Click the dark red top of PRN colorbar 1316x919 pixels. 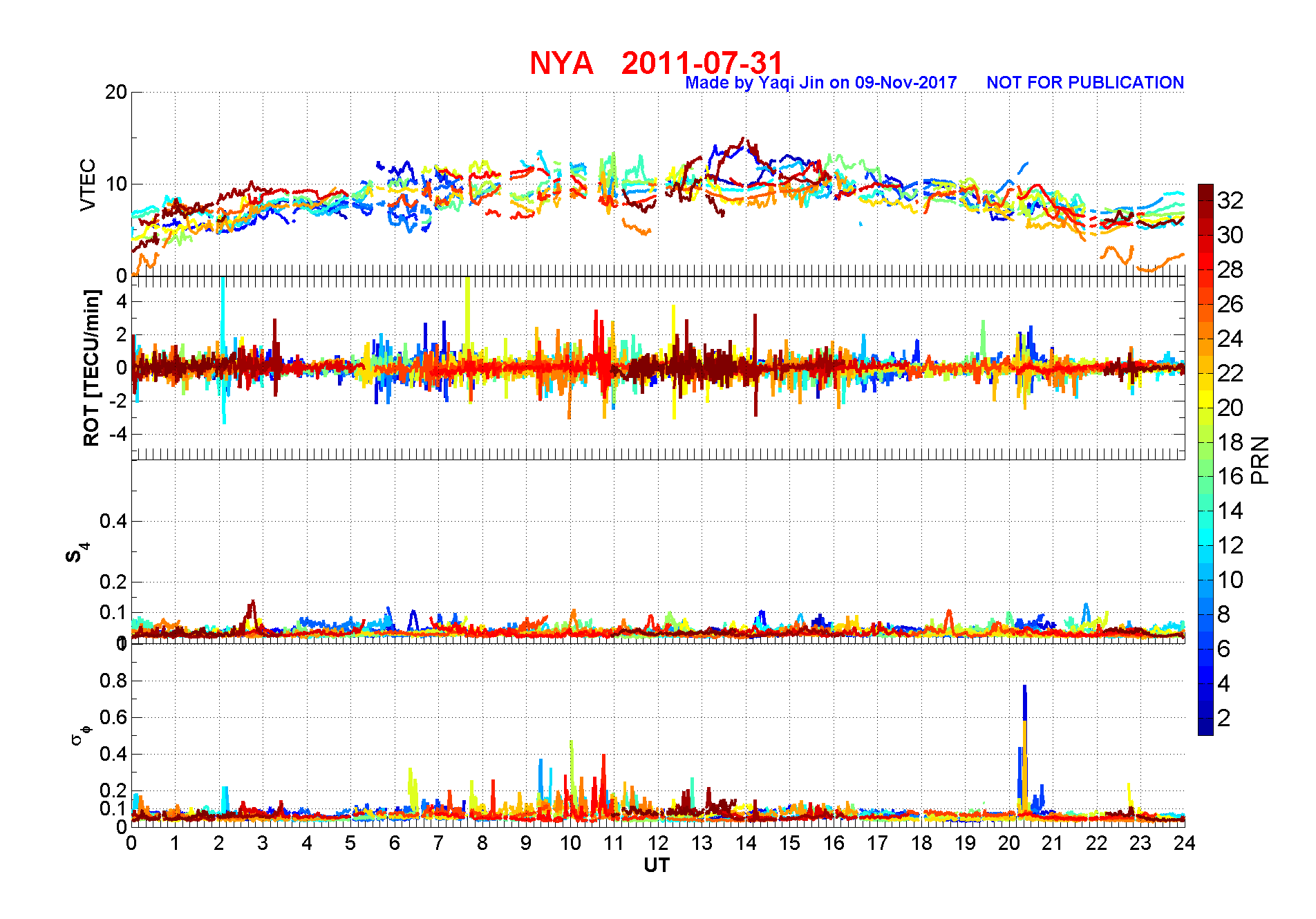tap(1205, 191)
